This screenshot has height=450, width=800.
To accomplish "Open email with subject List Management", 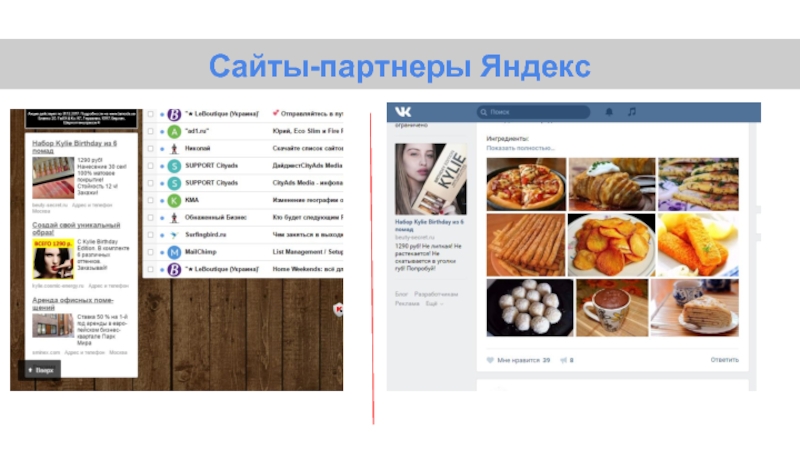I will (x=308, y=252).
